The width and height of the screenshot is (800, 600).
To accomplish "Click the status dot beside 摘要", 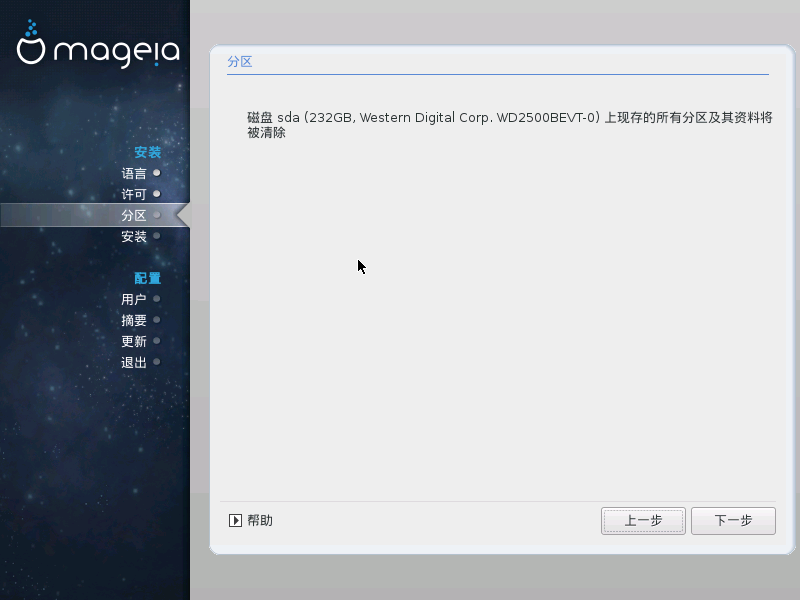I will 157,320.
